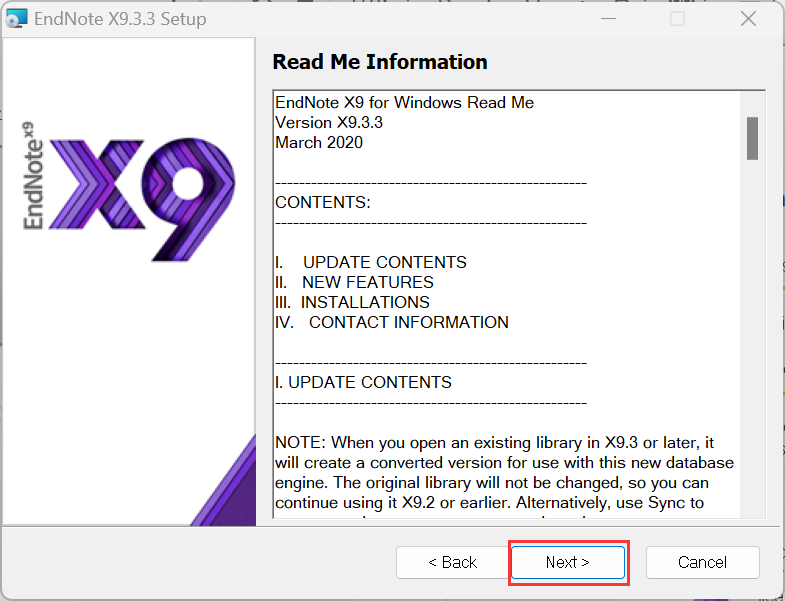Click the EndNote X9 logo image

coord(129,191)
